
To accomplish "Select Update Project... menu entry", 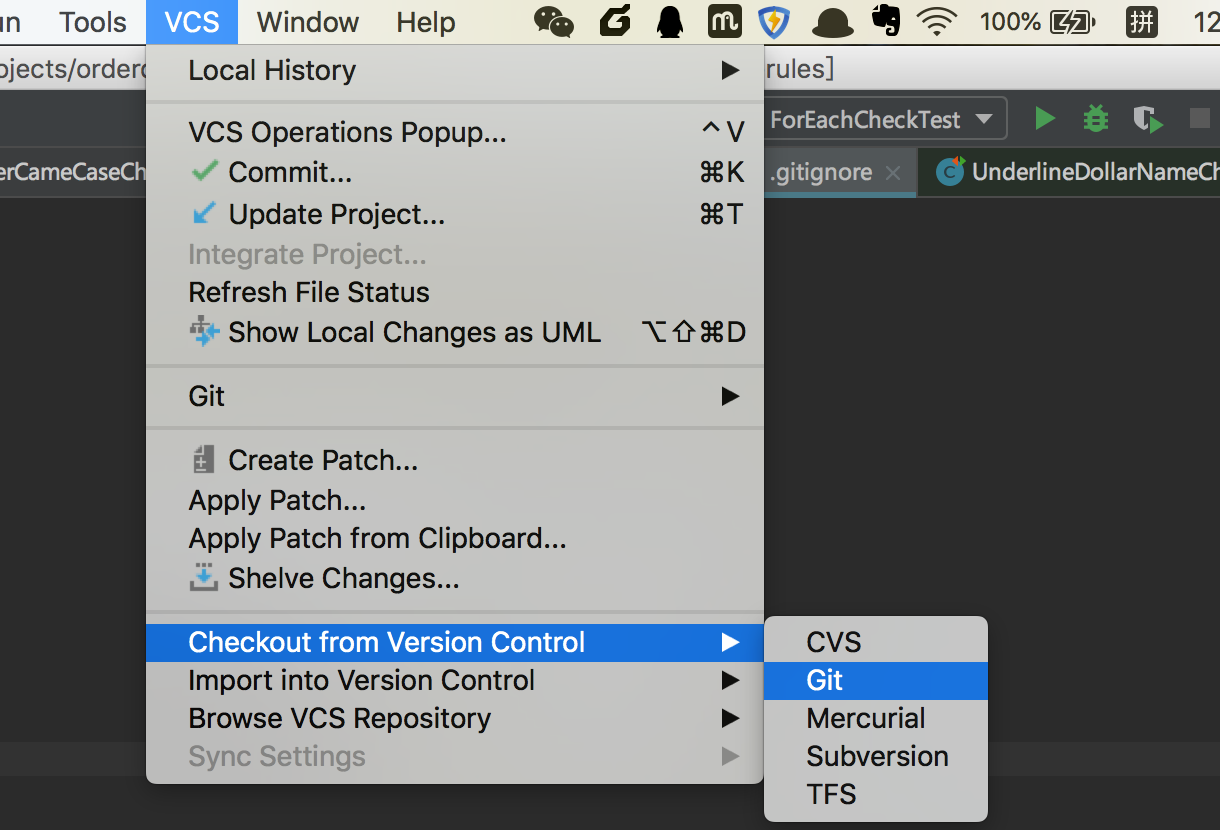I will click(336, 214).
